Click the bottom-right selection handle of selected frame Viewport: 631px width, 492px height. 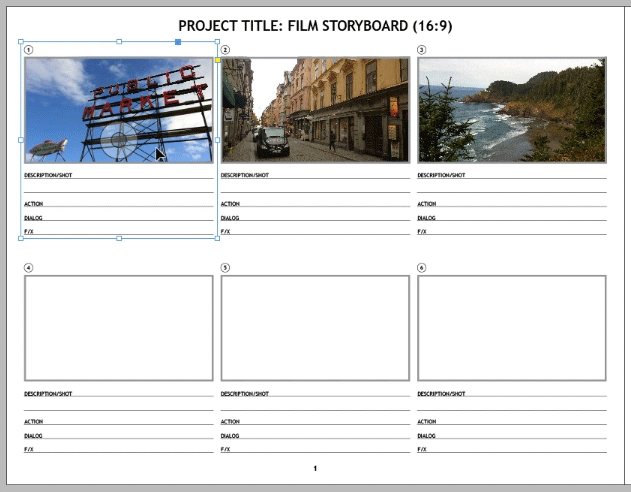pos(217,239)
